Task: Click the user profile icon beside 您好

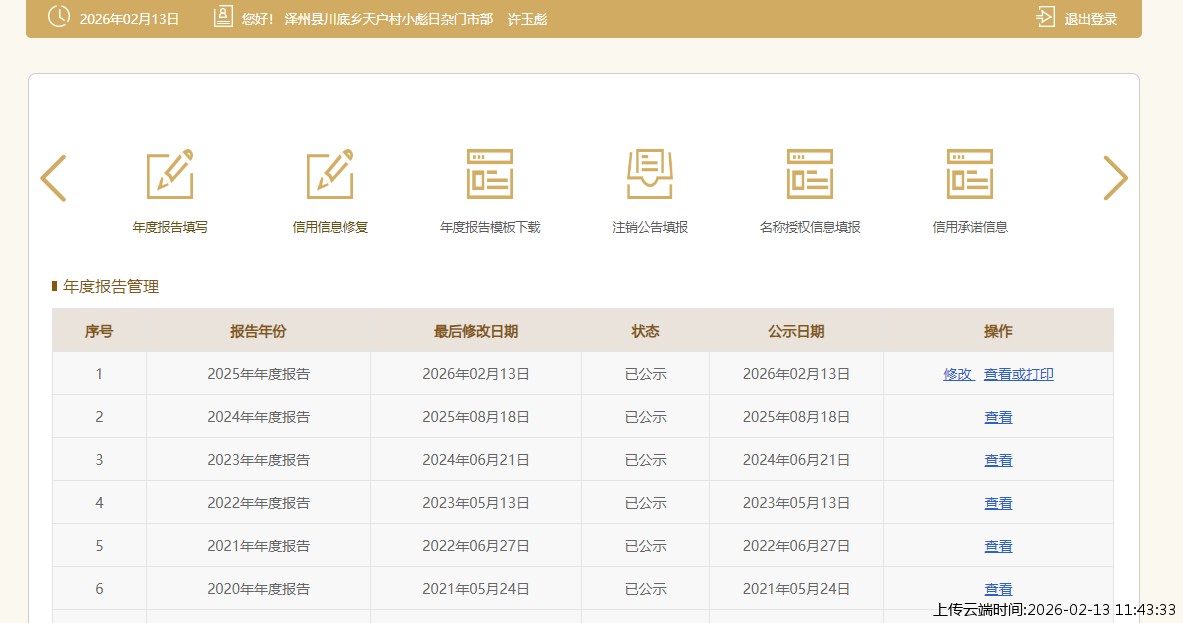Action: pos(223,18)
